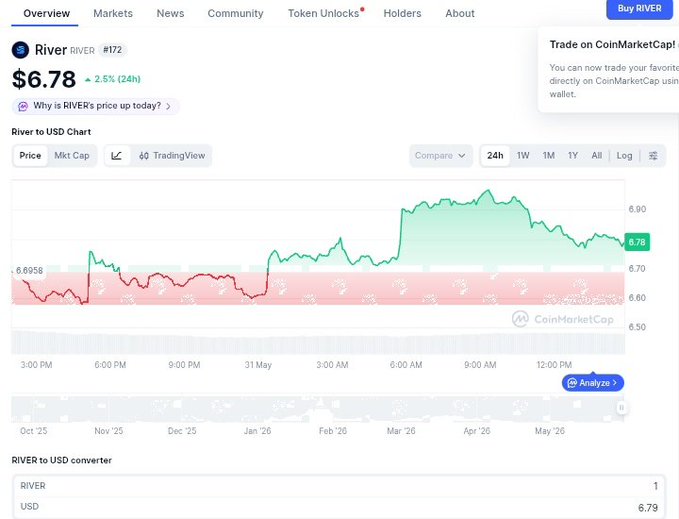The height and width of the screenshot is (519, 679).
Task: Click the TradingView candlestick icon
Action: 144,156
